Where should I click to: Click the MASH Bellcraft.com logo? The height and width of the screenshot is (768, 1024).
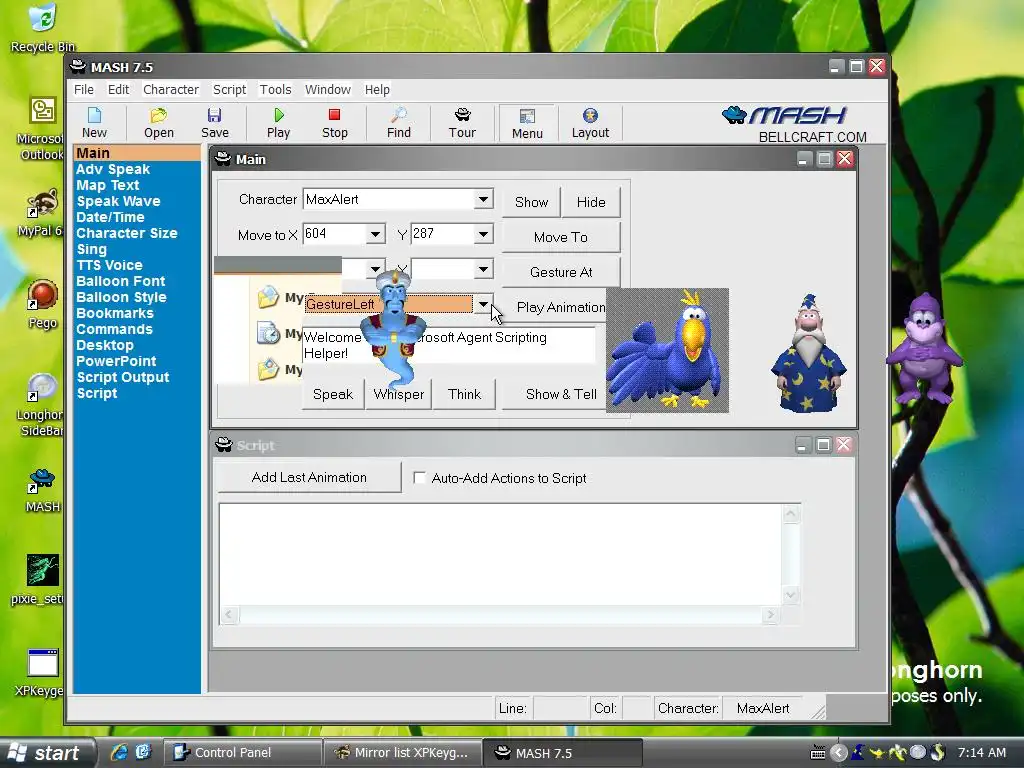tap(795, 124)
